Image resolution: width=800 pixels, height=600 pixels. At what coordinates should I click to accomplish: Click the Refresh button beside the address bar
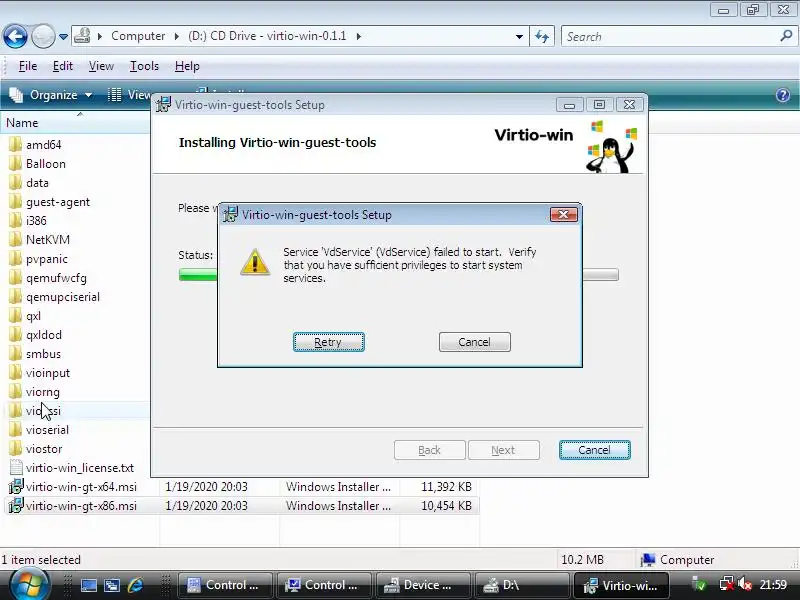pyautogui.click(x=542, y=37)
